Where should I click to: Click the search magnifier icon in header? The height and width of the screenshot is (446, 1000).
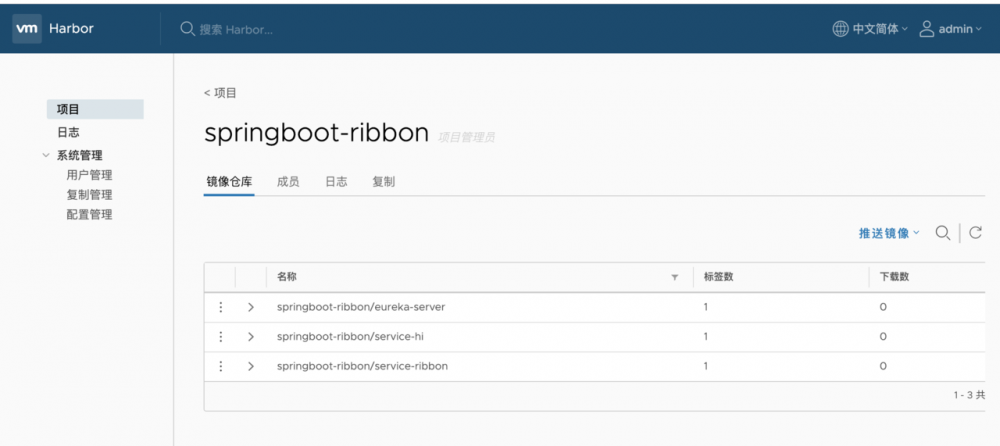coord(187,29)
